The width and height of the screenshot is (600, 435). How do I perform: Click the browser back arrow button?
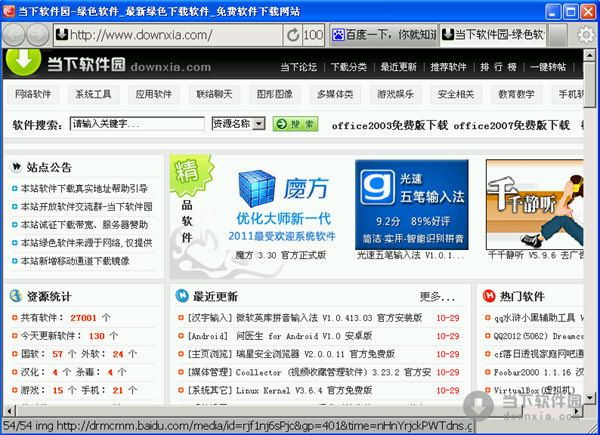tap(14, 35)
